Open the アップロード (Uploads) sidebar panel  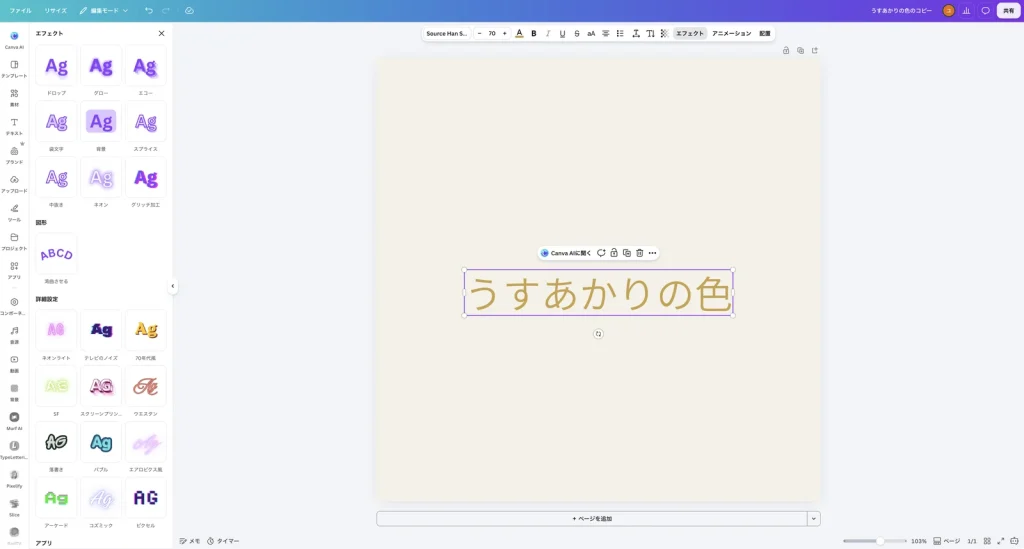(14, 183)
